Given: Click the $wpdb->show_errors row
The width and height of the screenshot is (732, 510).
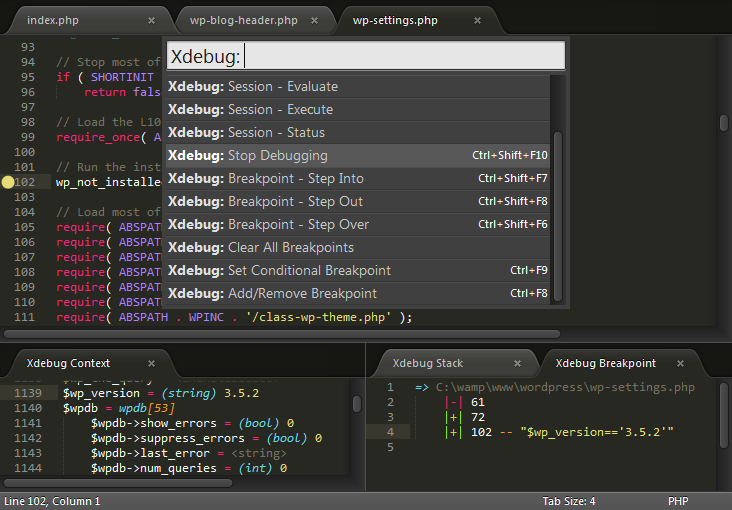Looking at the screenshot, I should 192,423.
